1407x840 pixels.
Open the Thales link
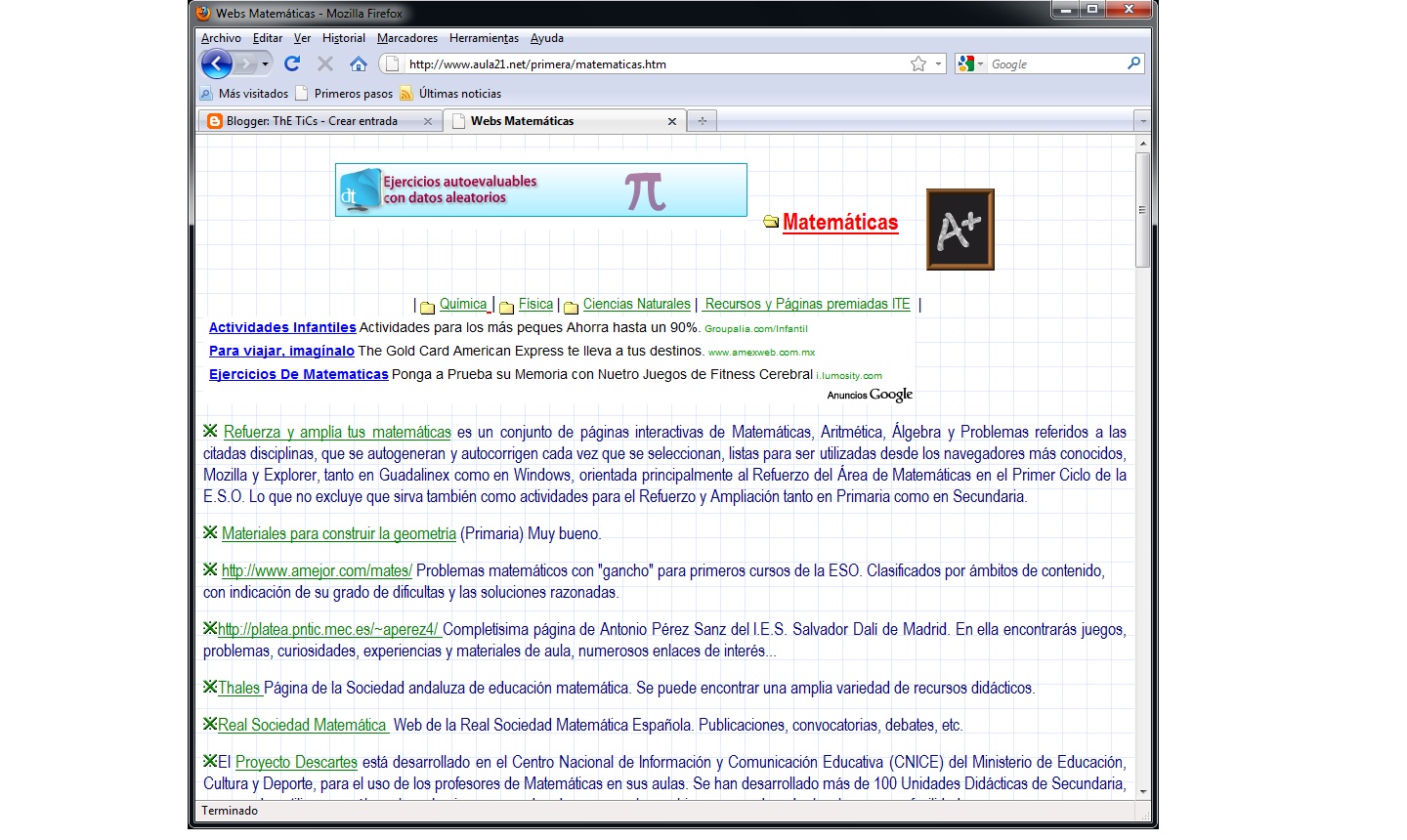[x=239, y=688]
